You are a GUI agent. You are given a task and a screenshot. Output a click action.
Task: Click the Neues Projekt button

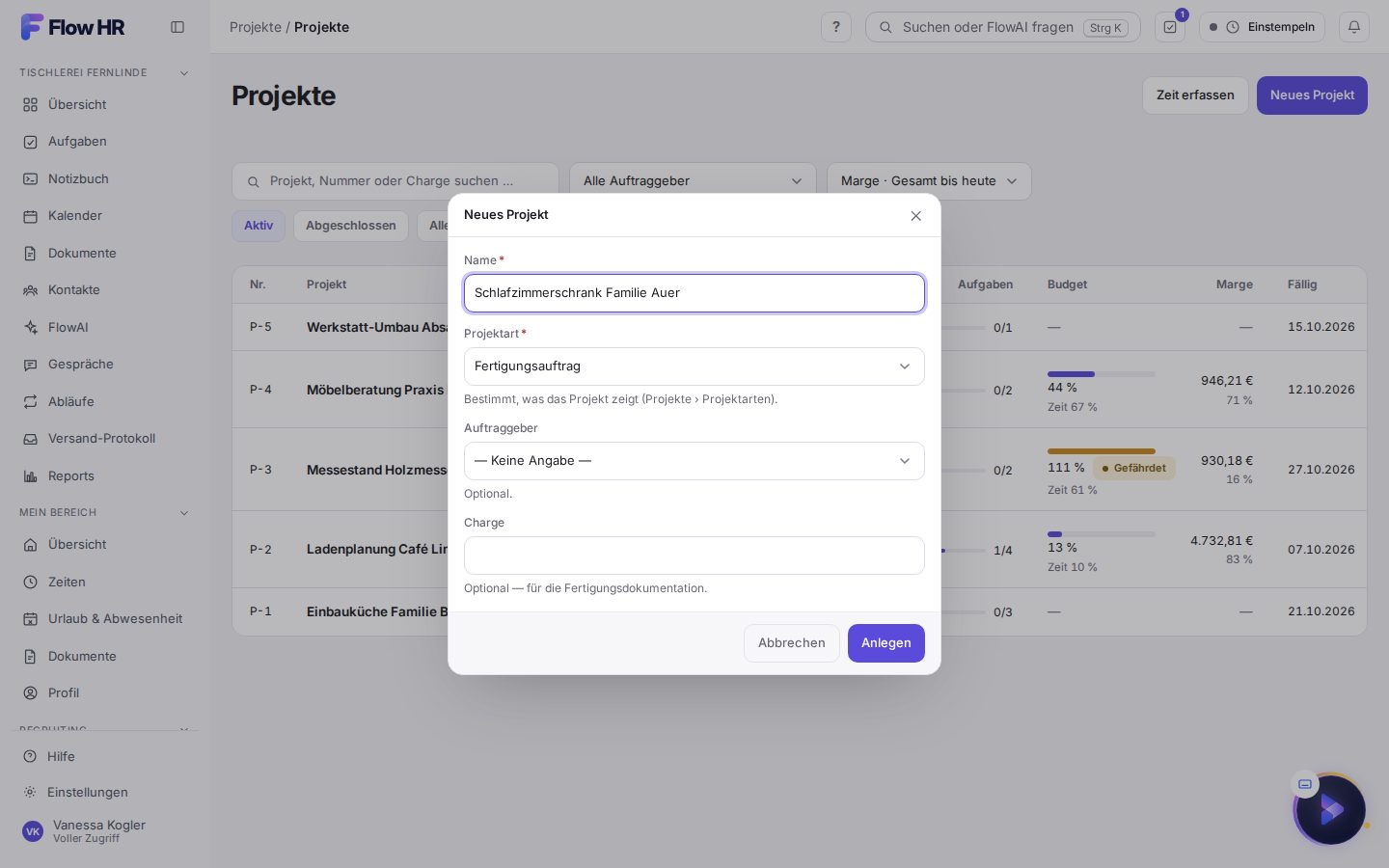(x=1312, y=95)
